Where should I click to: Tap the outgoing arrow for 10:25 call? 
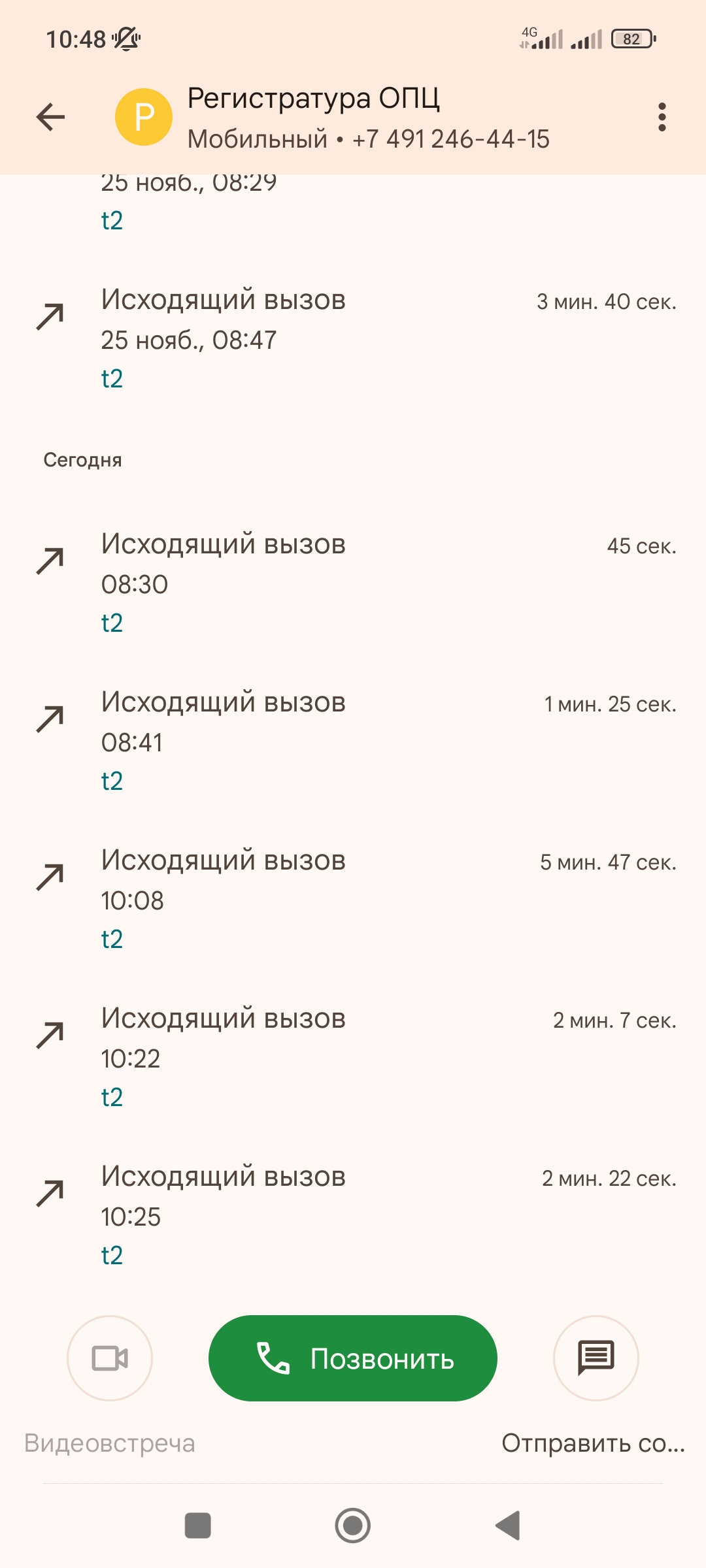[x=50, y=1194]
